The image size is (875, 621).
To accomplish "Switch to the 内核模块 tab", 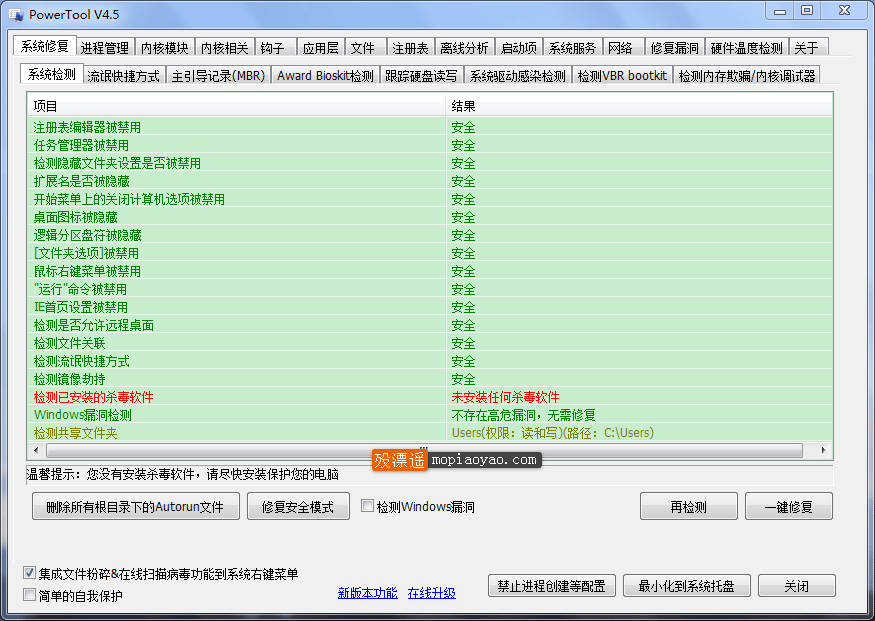I will pos(164,48).
